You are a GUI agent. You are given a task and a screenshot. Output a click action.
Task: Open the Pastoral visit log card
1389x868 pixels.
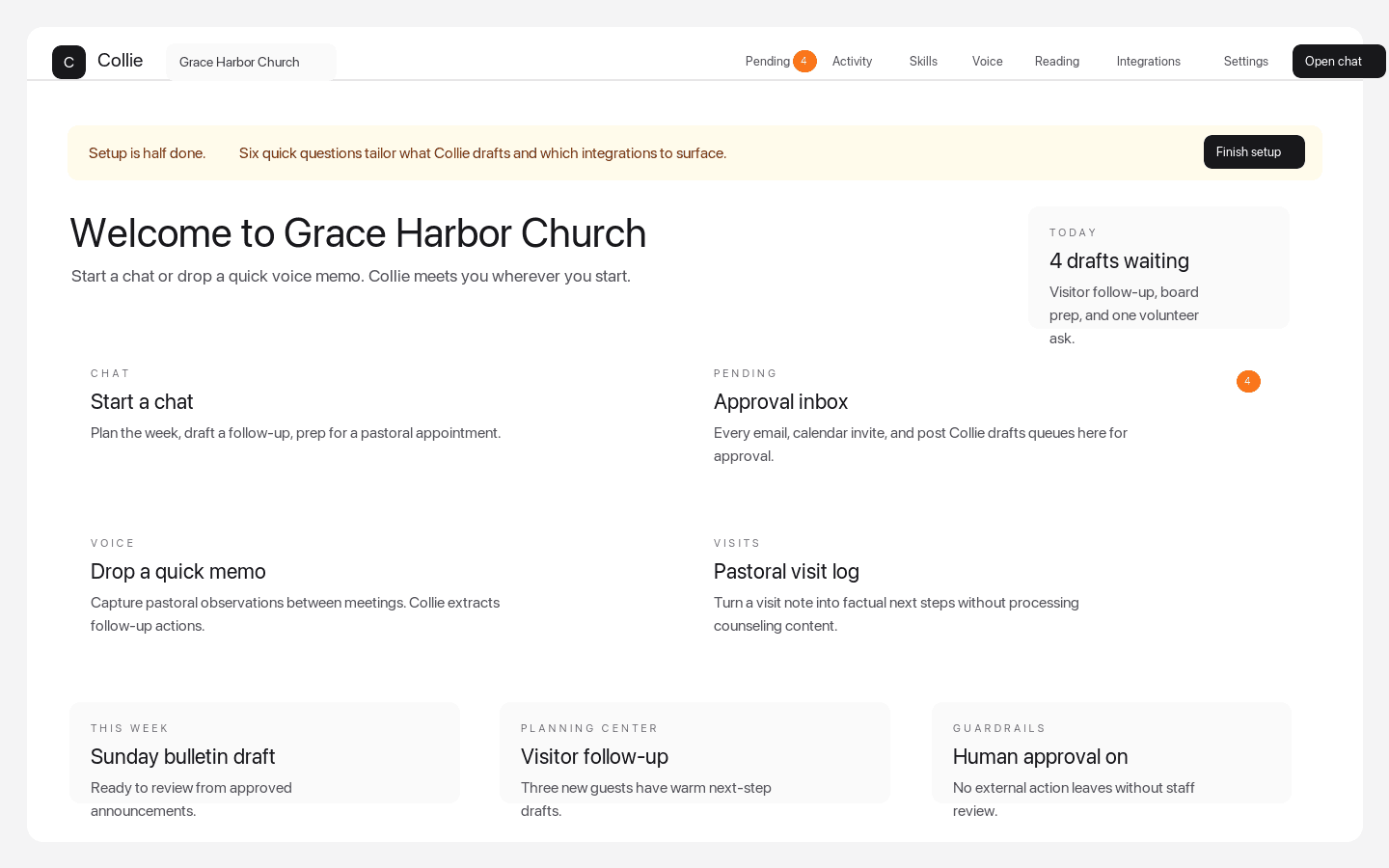[x=991, y=586]
